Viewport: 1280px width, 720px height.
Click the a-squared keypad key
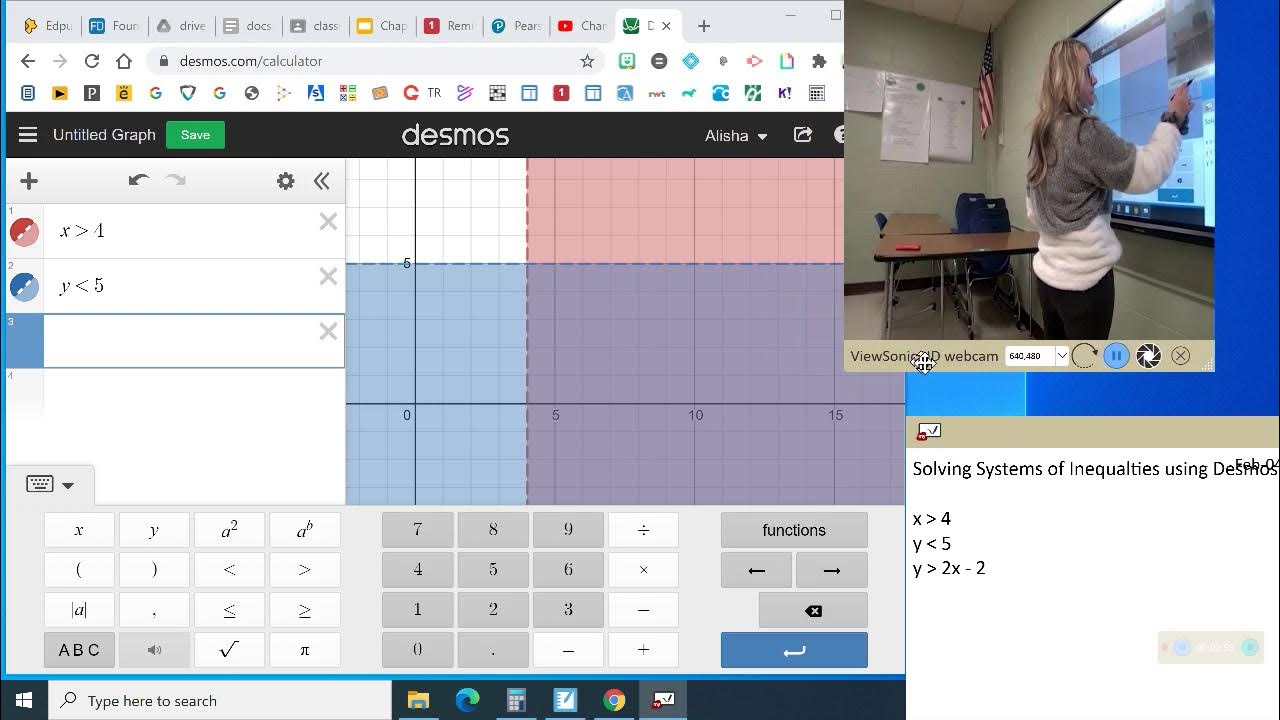pyautogui.click(x=230, y=530)
